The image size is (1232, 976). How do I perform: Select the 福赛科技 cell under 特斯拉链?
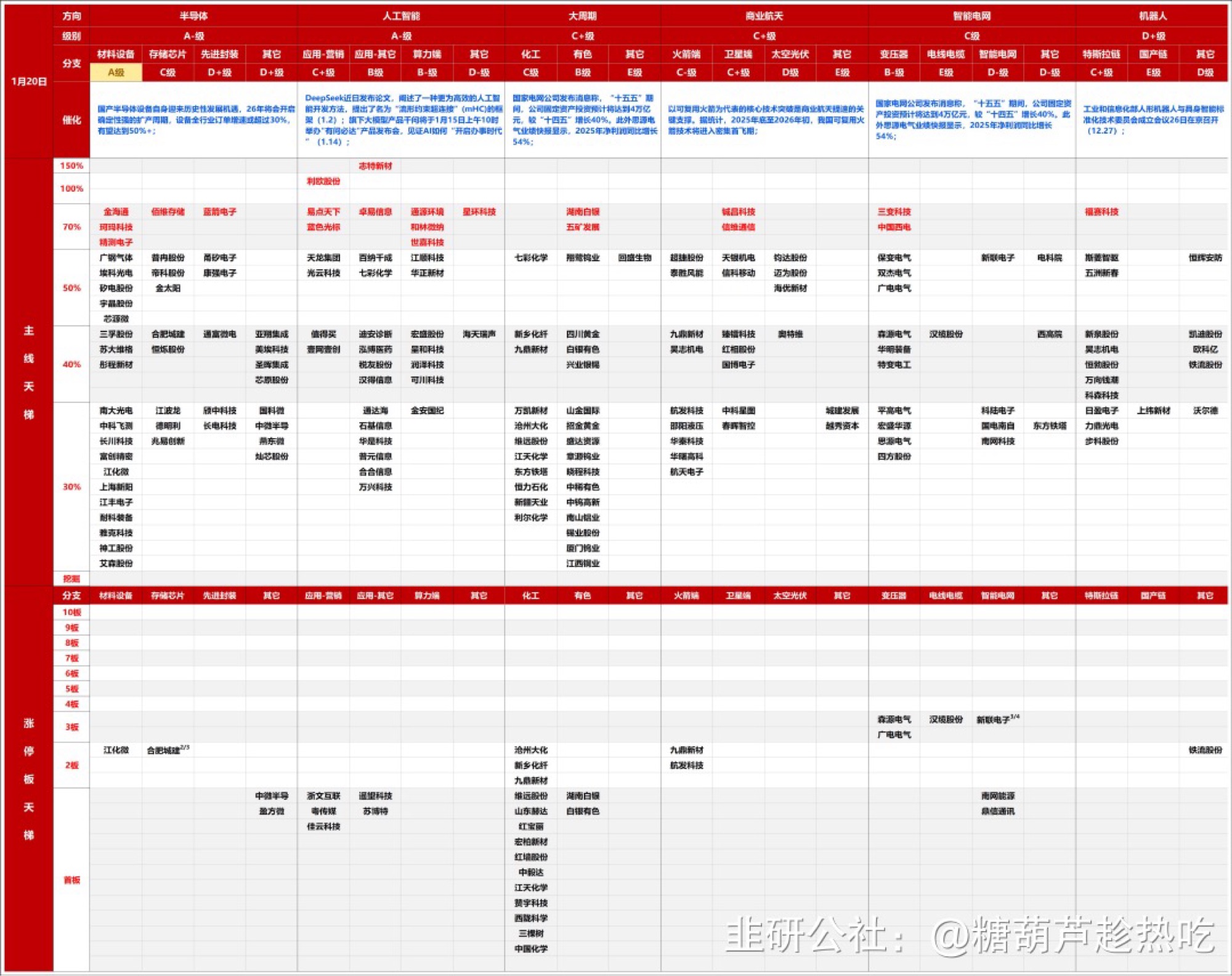click(x=1101, y=211)
